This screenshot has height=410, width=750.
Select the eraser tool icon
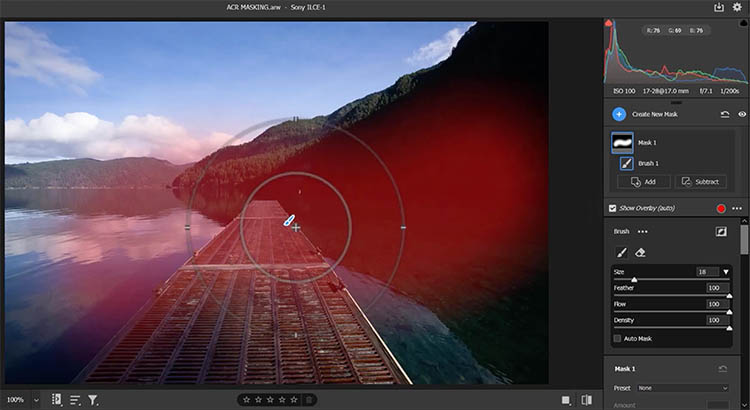[641, 253]
